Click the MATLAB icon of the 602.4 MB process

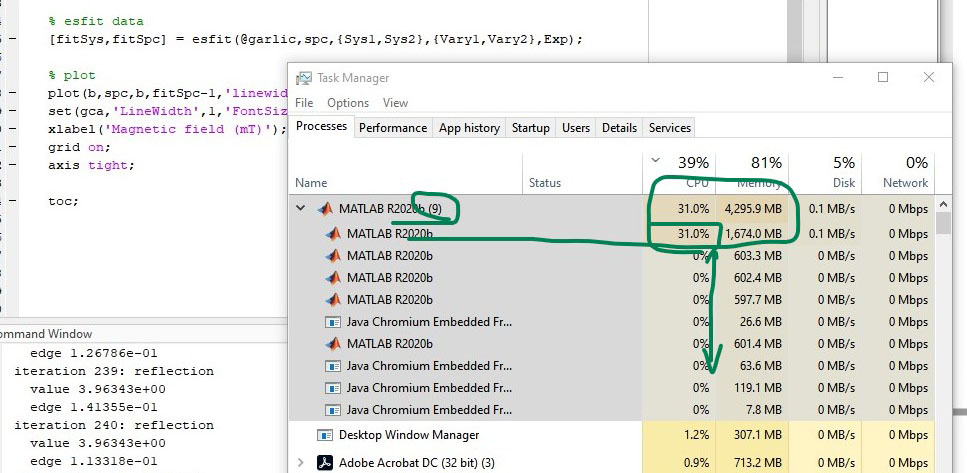[x=333, y=278]
